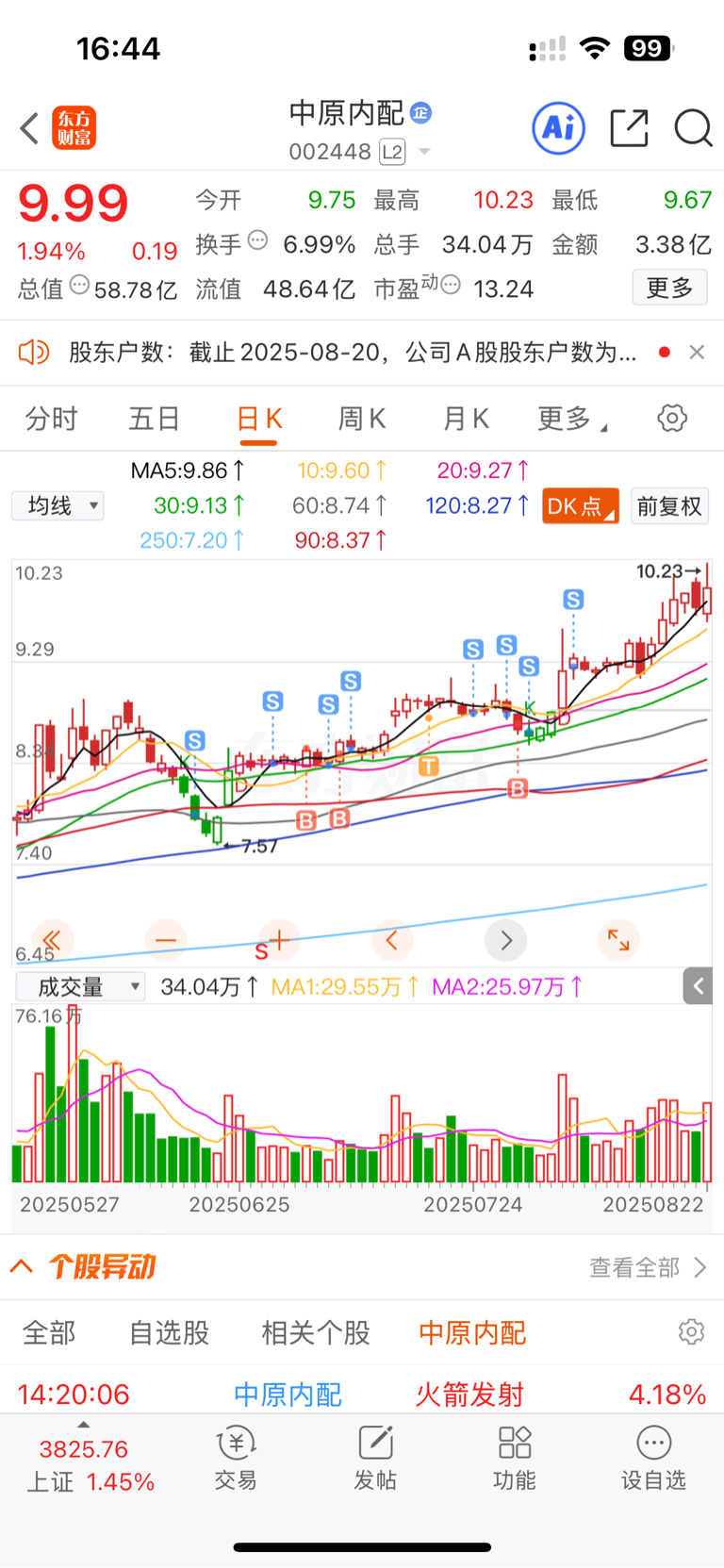Select the 自选股 filter tab
This screenshot has height=1568, width=724.
point(170,1333)
